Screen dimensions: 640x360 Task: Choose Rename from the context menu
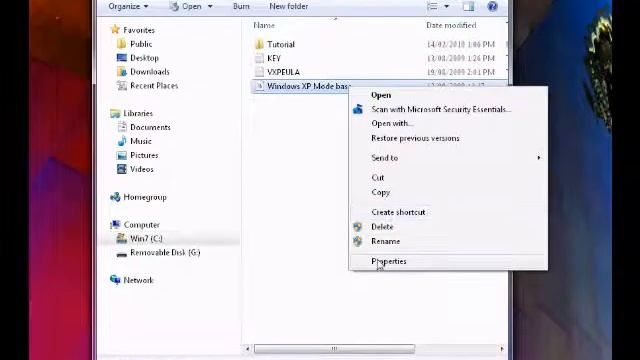(x=385, y=242)
